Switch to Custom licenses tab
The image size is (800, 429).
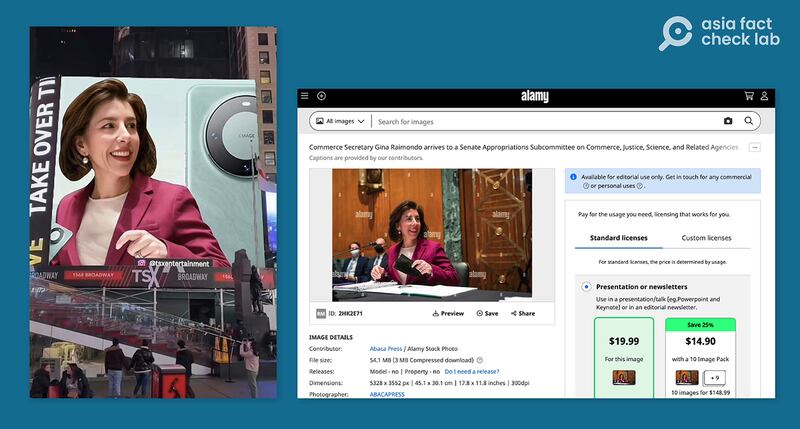pyautogui.click(x=706, y=238)
